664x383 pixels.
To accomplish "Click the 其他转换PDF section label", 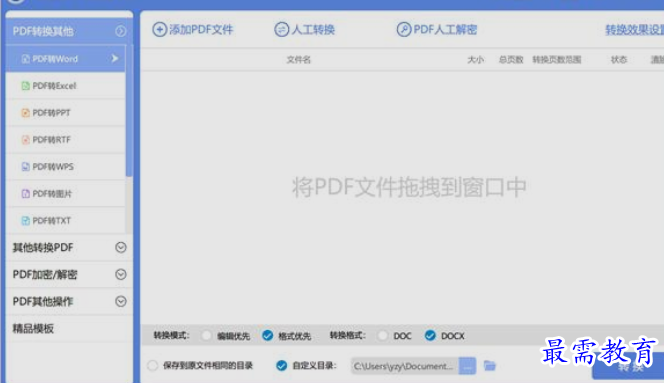I will (x=43, y=247).
